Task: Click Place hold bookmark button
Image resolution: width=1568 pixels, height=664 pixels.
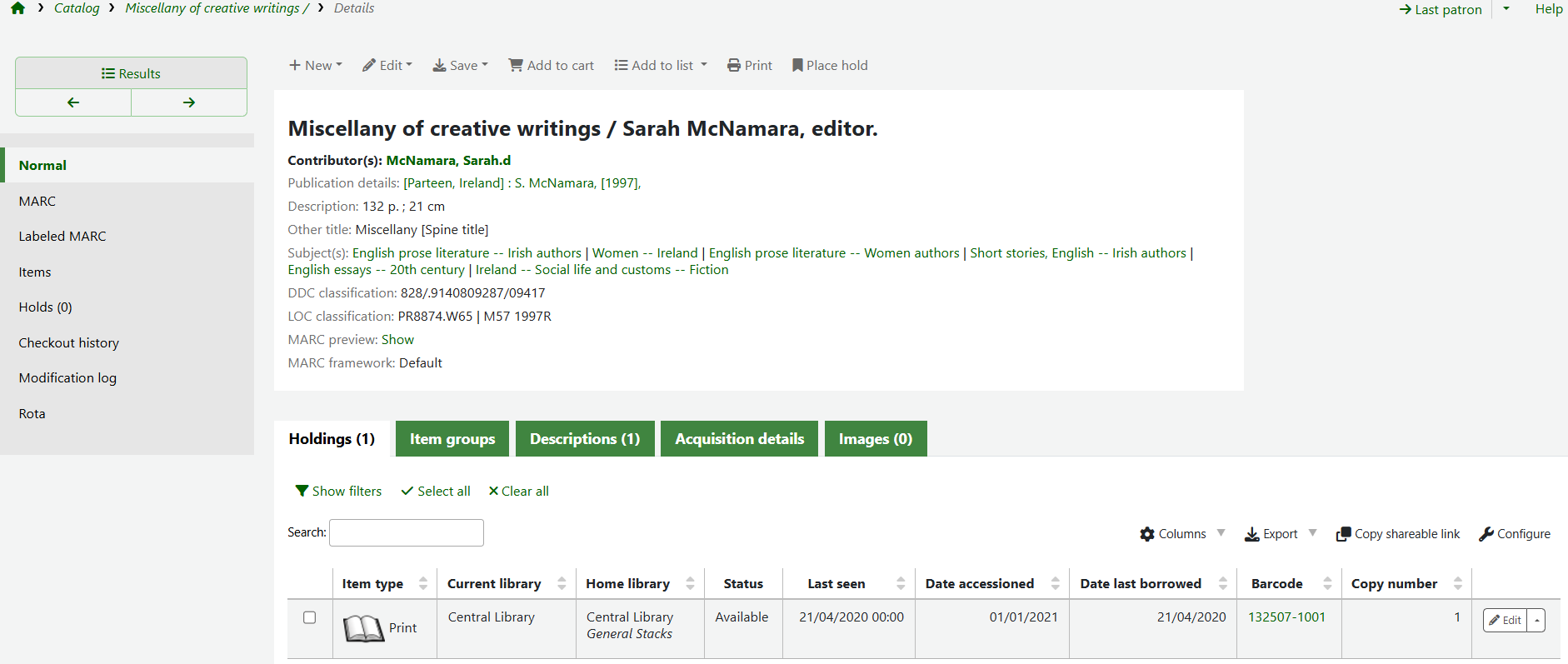Action: pyautogui.click(x=830, y=65)
